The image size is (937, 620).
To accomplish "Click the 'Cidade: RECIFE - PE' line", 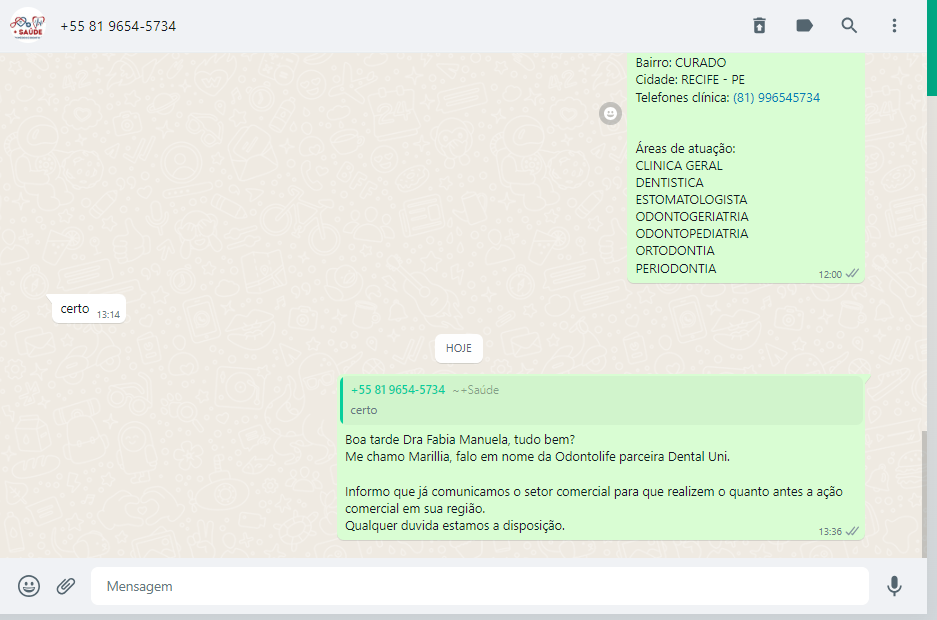I will pos(690,80).
